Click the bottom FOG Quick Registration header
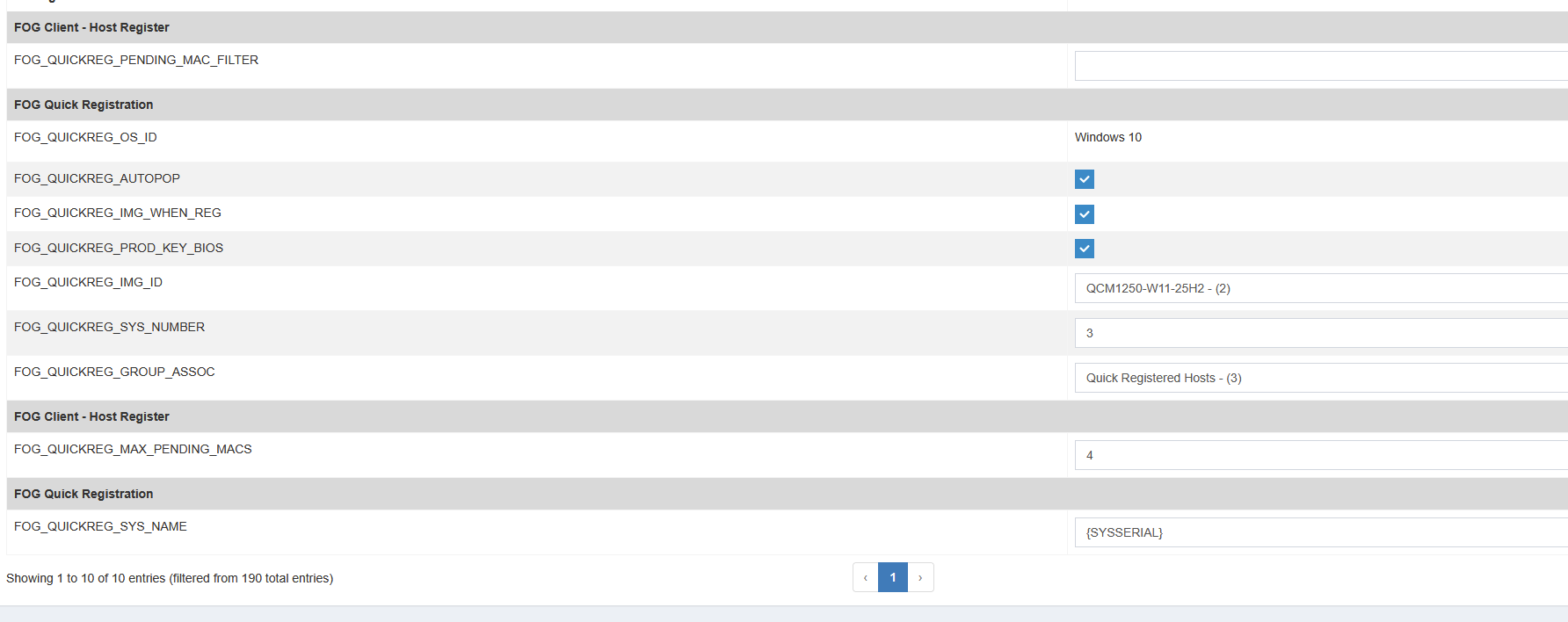Screen dimensions: 1568x622 click(x=83, y=494)
